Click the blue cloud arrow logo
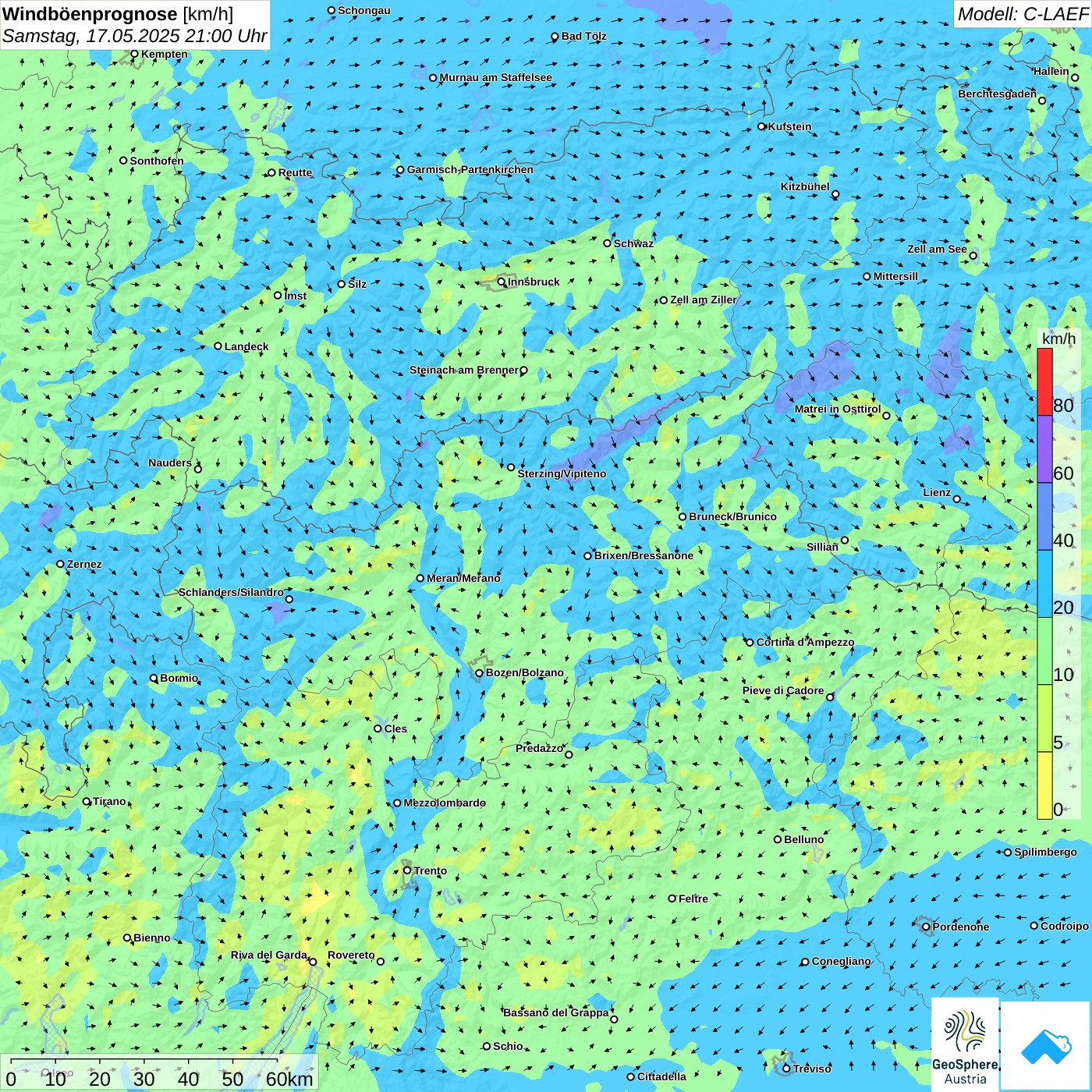This screenshot has height=1092, width=1092. [x=1046, y=1046]
